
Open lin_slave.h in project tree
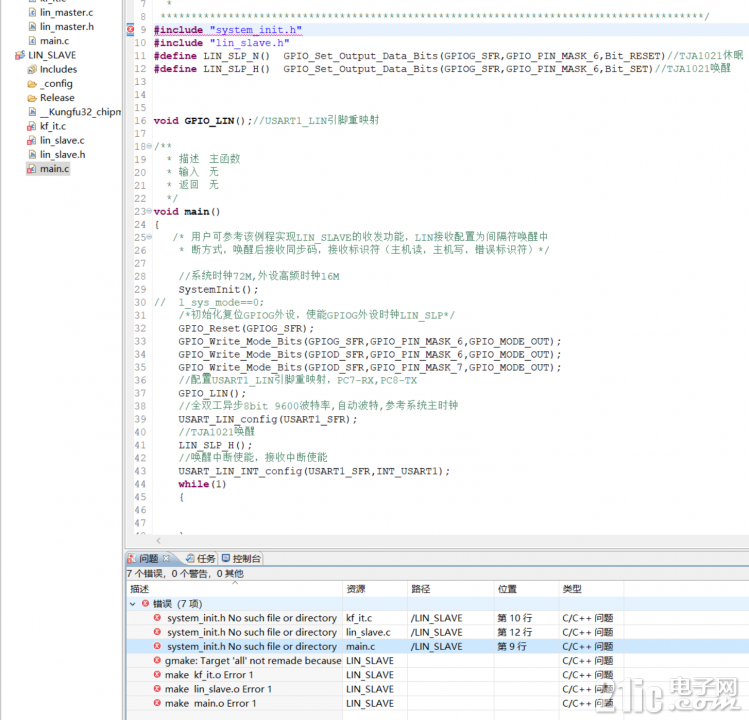(63, 154)
